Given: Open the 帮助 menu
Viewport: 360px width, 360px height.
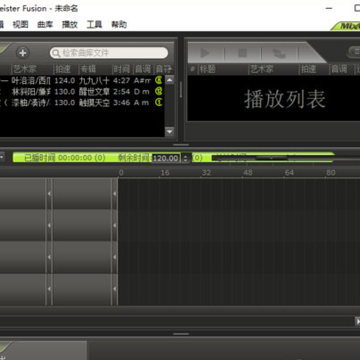Looking at the screenshot, I should tap(119, 24).
